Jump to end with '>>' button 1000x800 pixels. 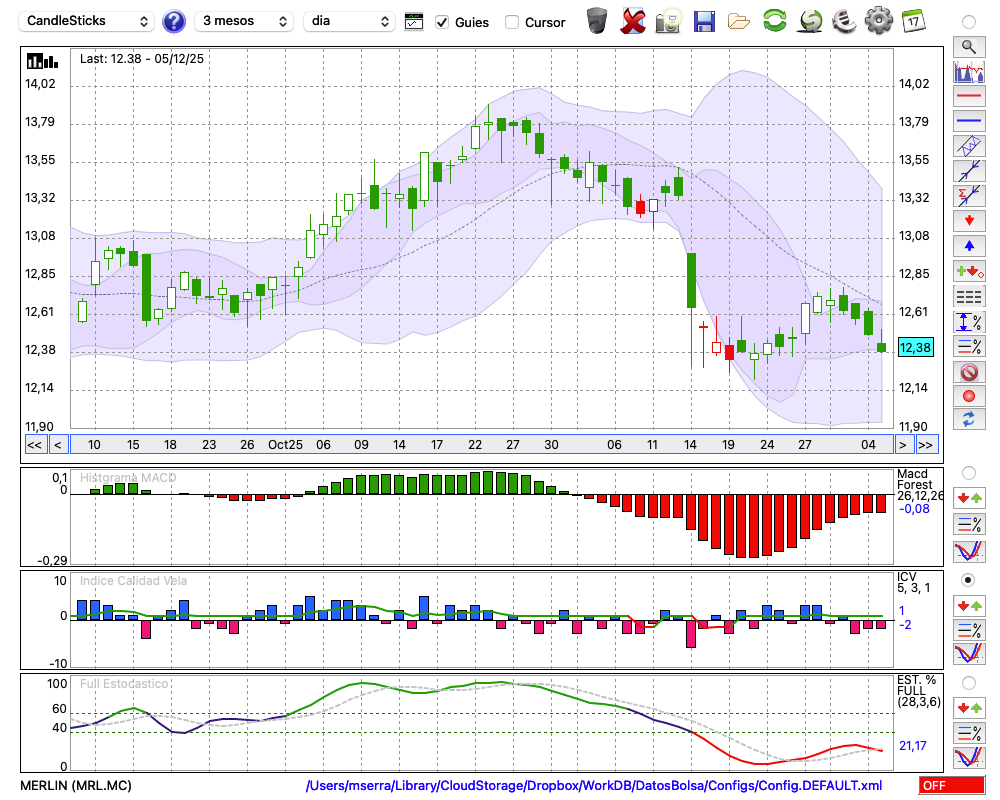coord(926,445)
